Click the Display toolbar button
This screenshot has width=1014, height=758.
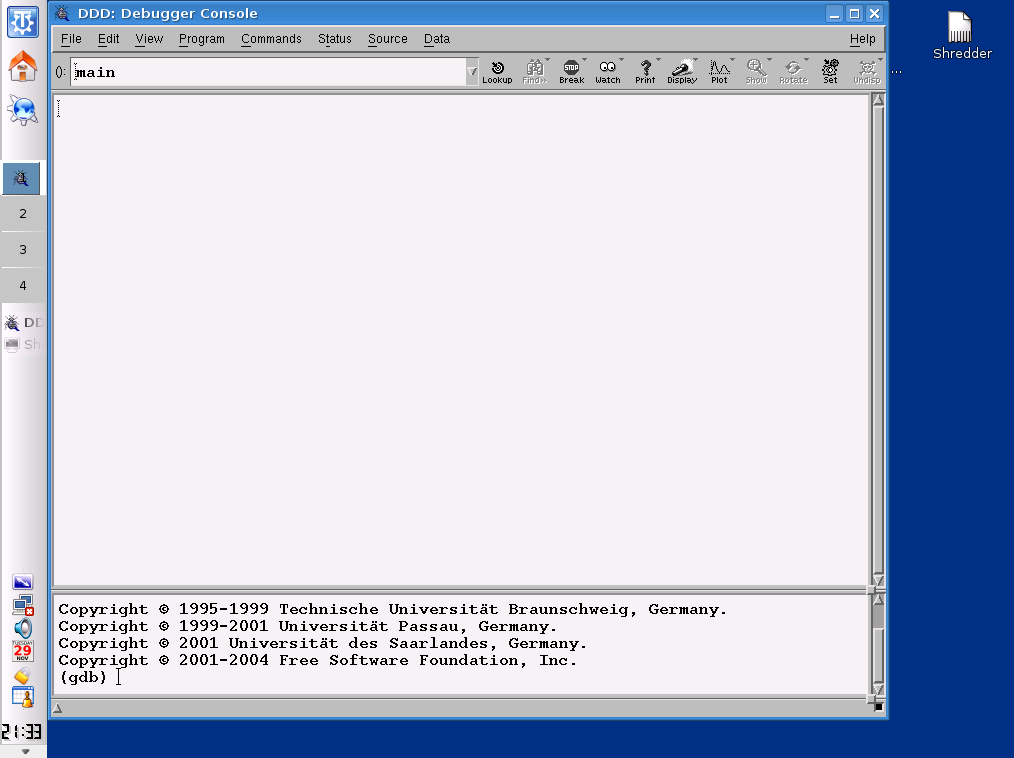coord(682,72)
